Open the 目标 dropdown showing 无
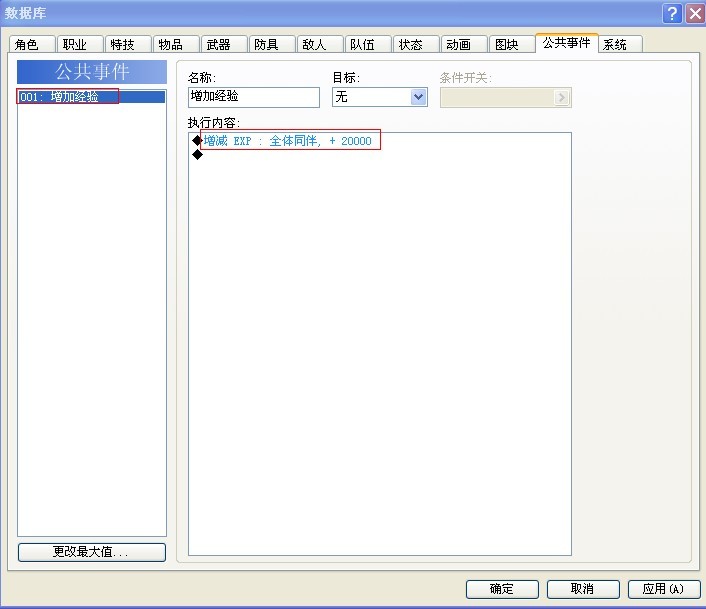Image resolution: width=706 pixels, height=609 pixels. (380, 97)
